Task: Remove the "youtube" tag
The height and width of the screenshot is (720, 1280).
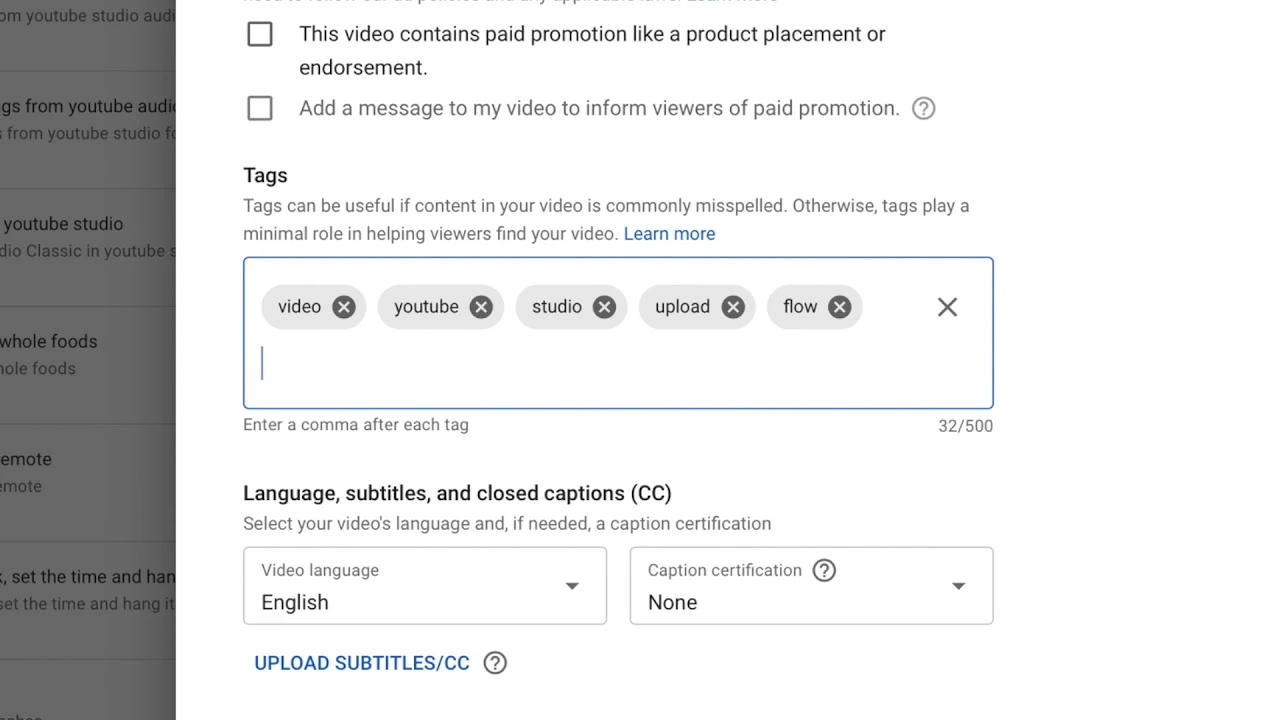Action: [480, 307]
